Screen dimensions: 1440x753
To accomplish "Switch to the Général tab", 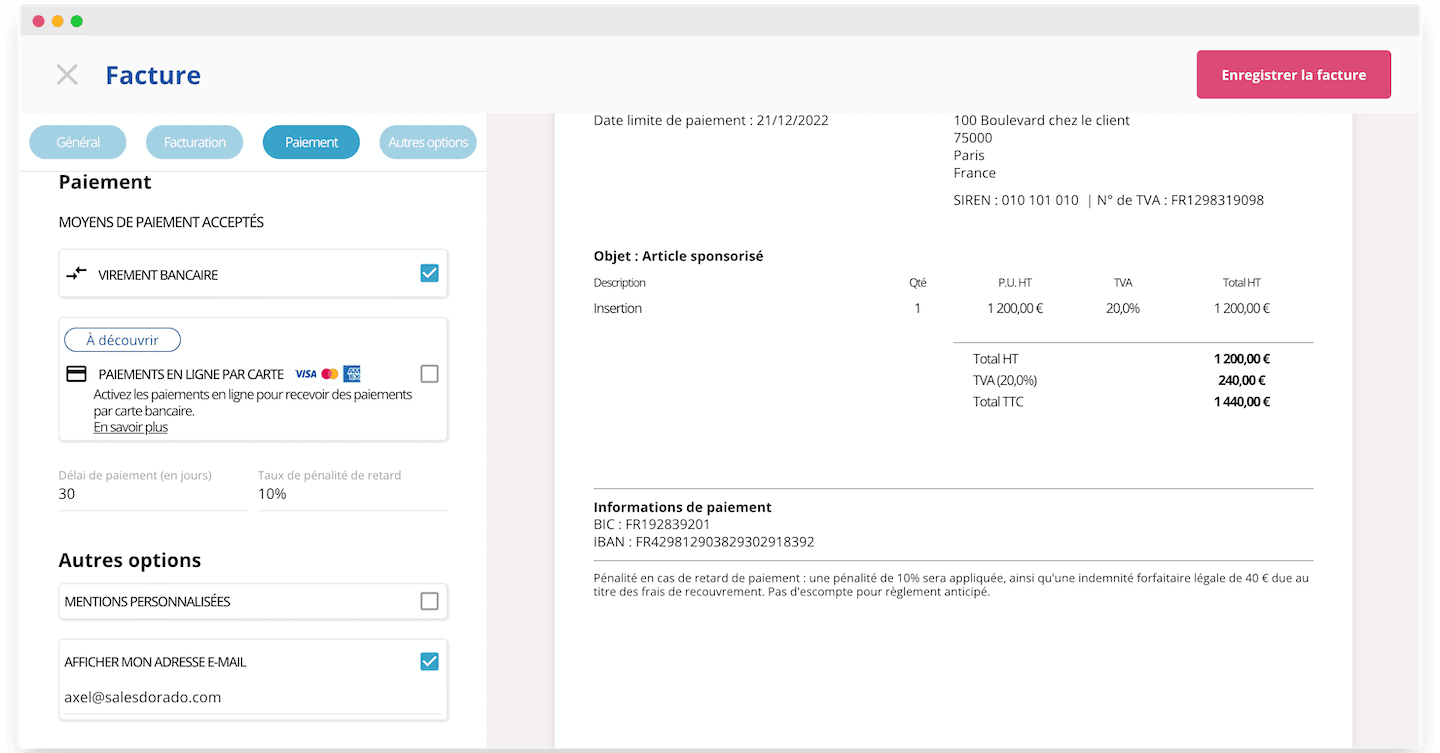I will (78, 142).
